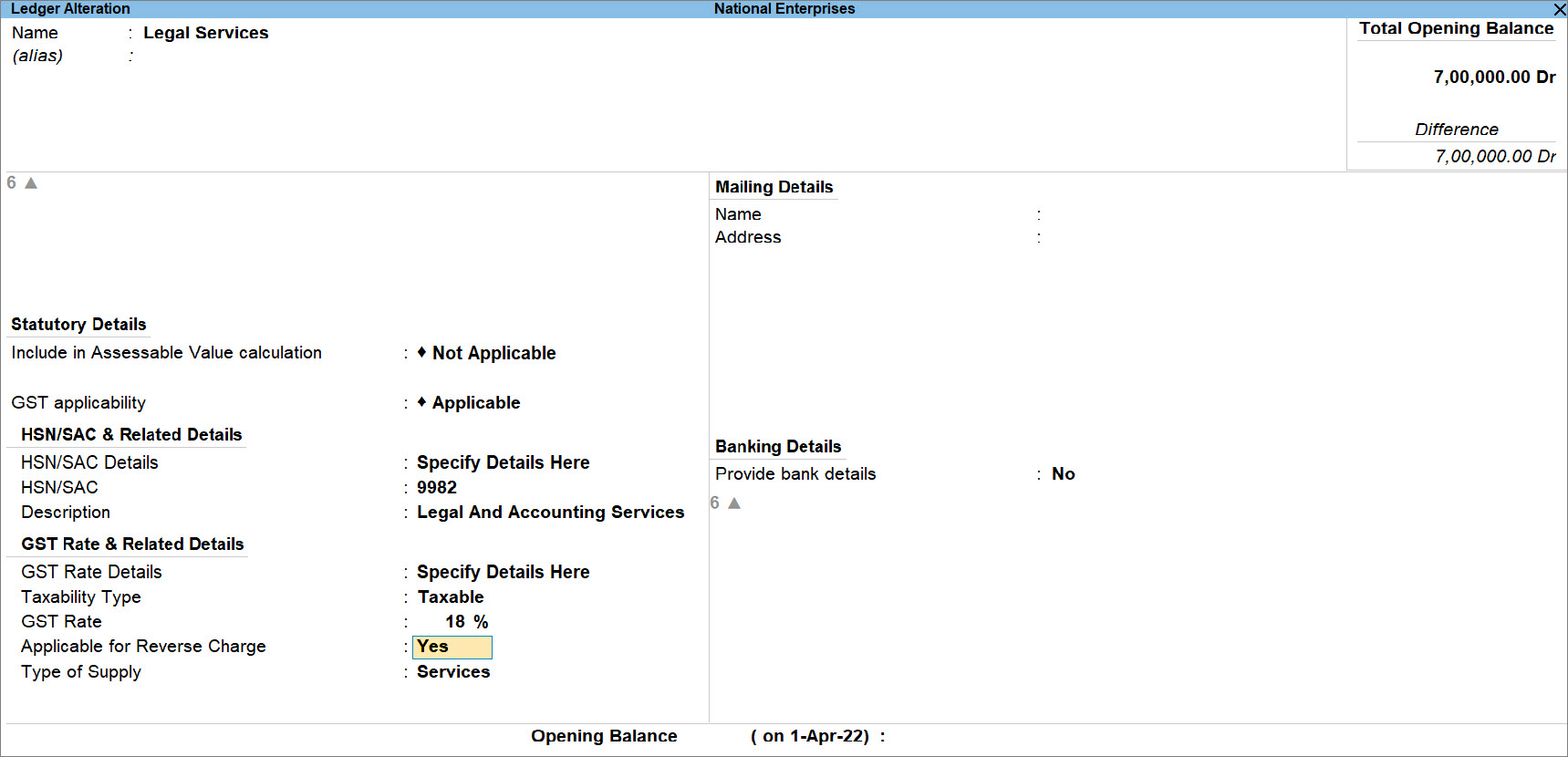The height and width of the screenshot is (757, 1568).
Task: Click the Total Opening Balance heading
Action: (x=1457, y=28)
